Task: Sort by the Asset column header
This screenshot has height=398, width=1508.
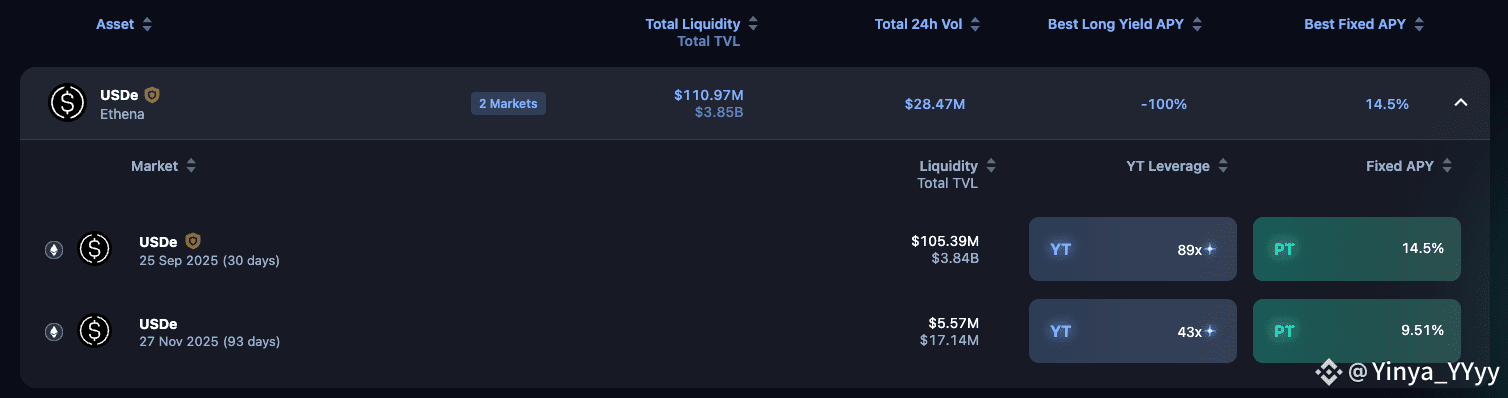Action: pos(124,24)
